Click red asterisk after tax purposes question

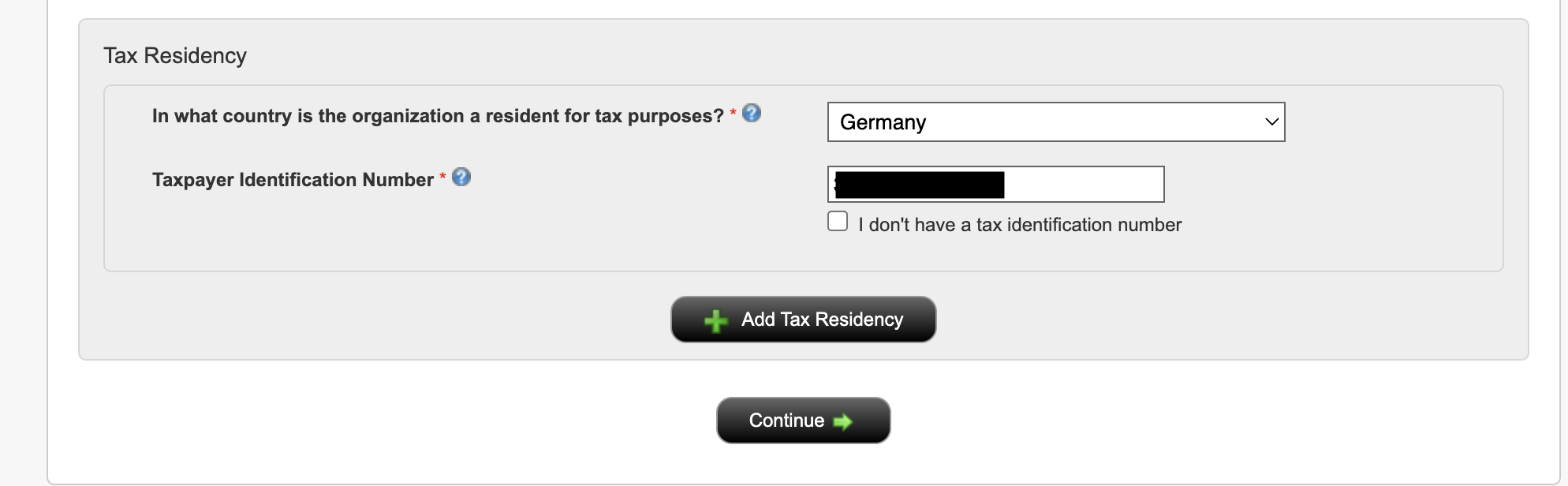coord(733,113)
